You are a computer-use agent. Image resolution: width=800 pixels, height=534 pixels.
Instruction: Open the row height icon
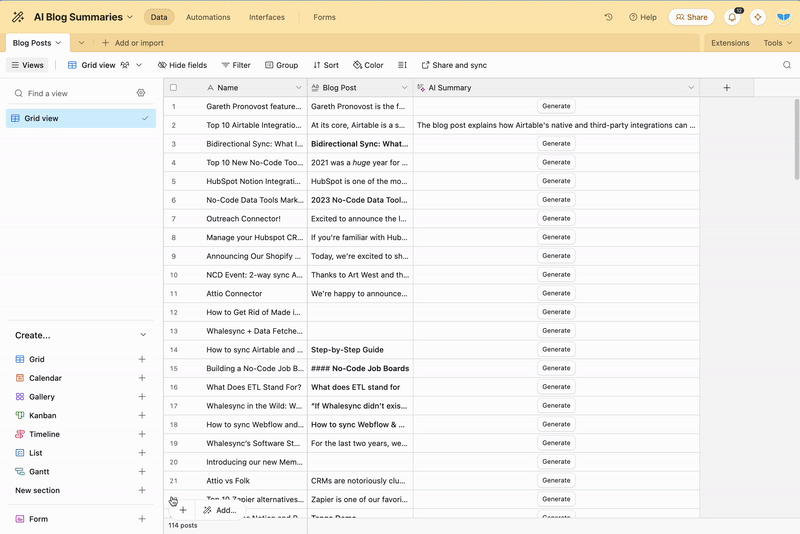tap(402, 65)
